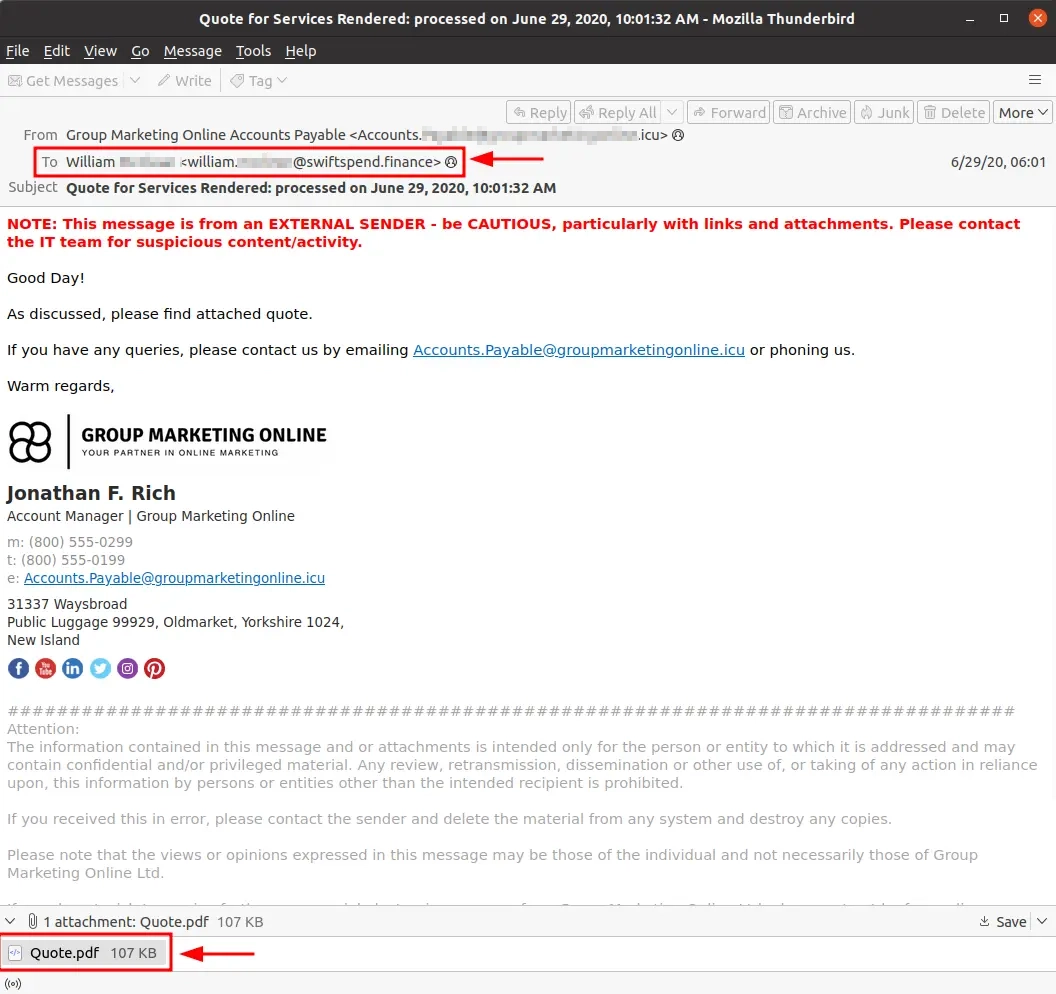Reply to the sender
Image resolution: width=1056 pixels, height=994 pixels.
539,112
